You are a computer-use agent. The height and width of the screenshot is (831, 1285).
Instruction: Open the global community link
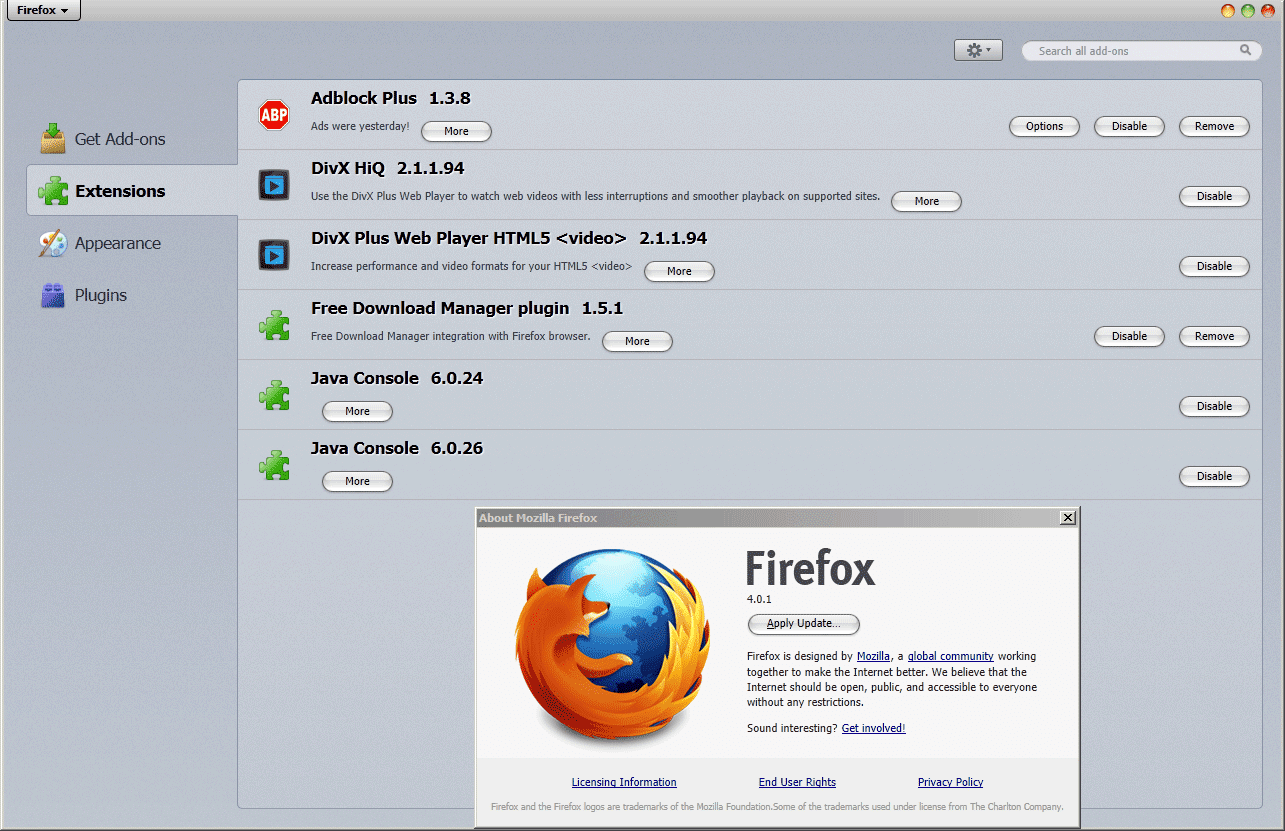950,656
